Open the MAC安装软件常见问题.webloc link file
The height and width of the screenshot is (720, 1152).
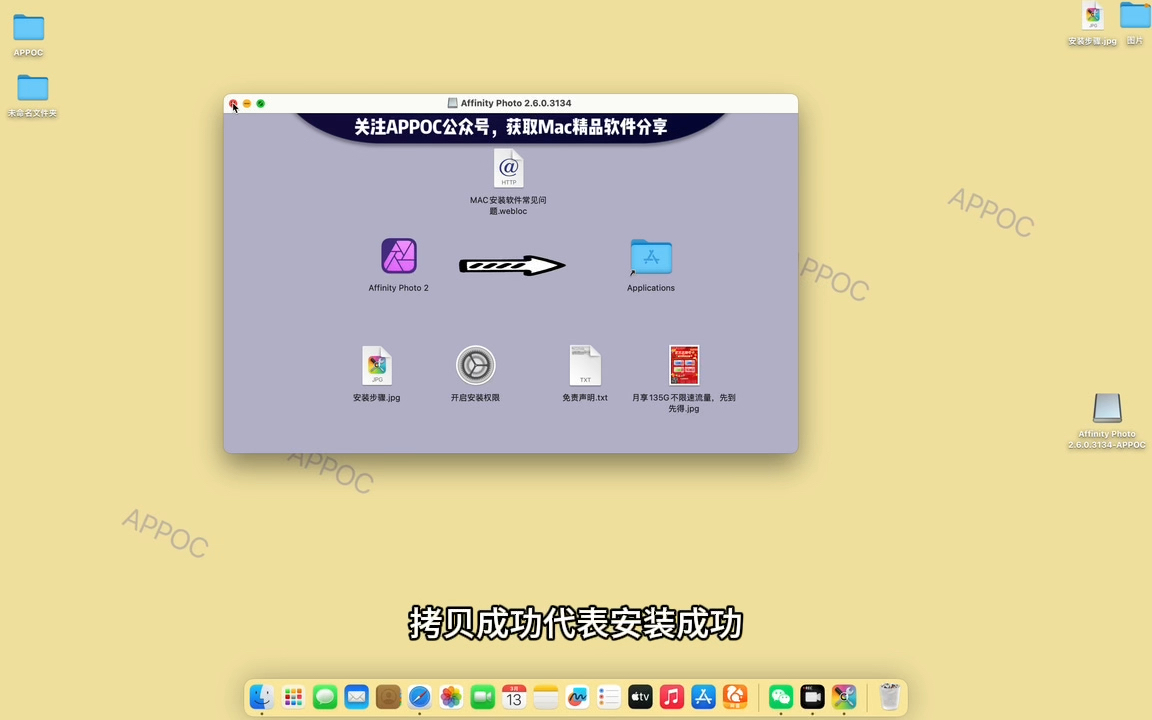[509, 169]
